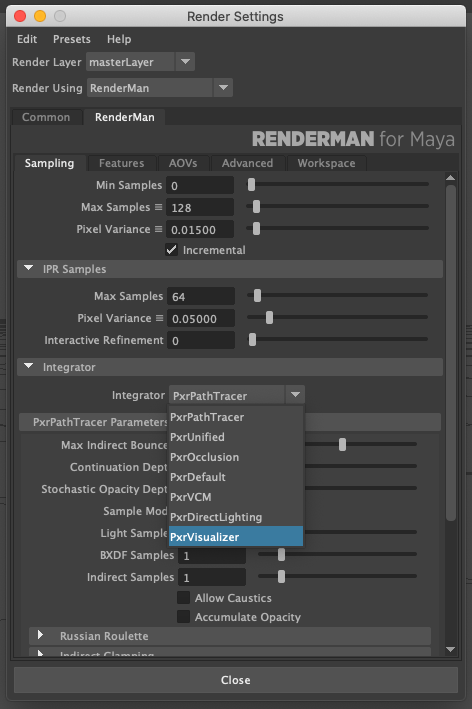Click the Interactive Refinement input field
472x709 pixels.
201,340
